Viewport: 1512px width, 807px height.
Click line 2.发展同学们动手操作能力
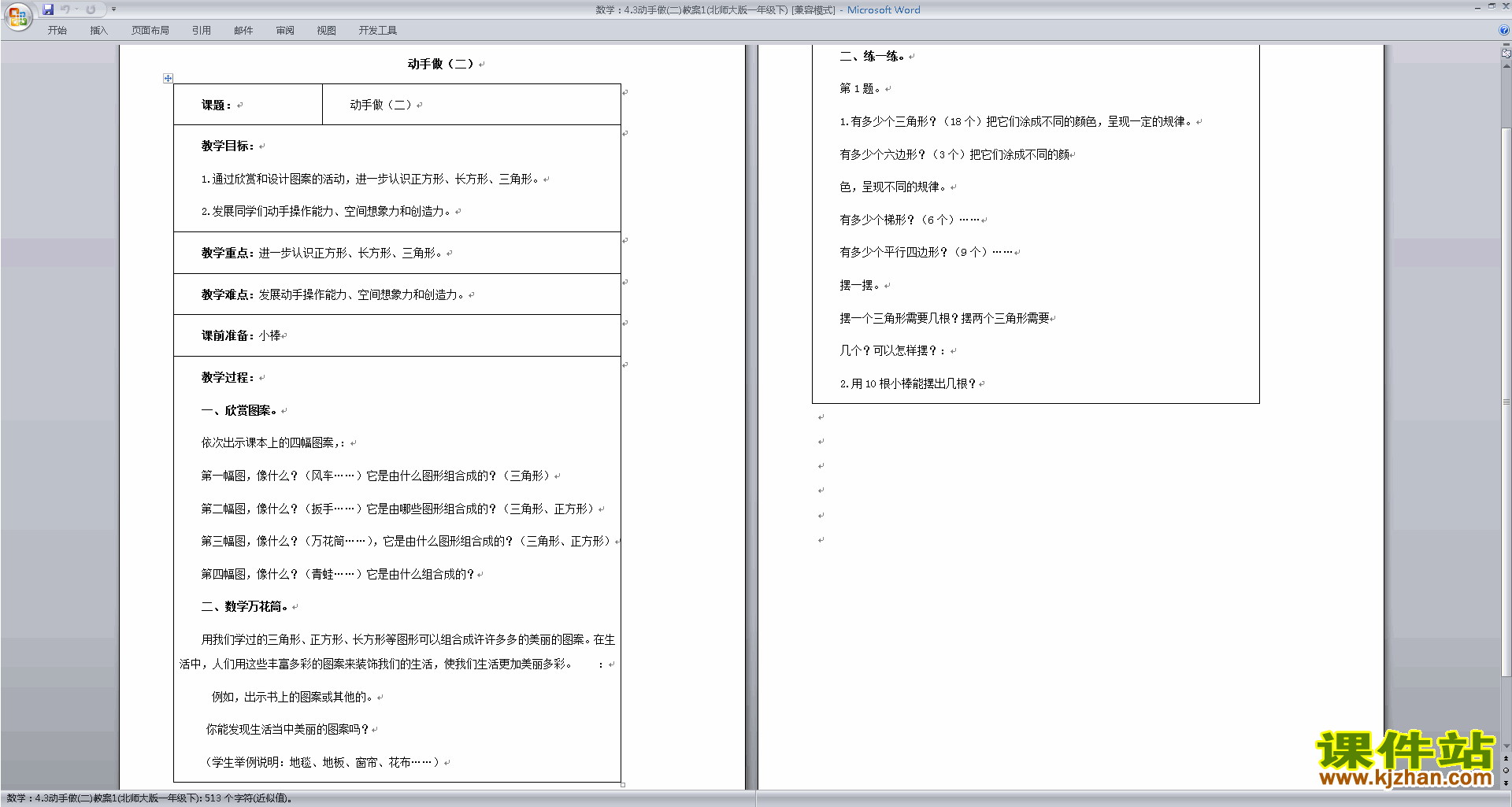pos(327,211)
